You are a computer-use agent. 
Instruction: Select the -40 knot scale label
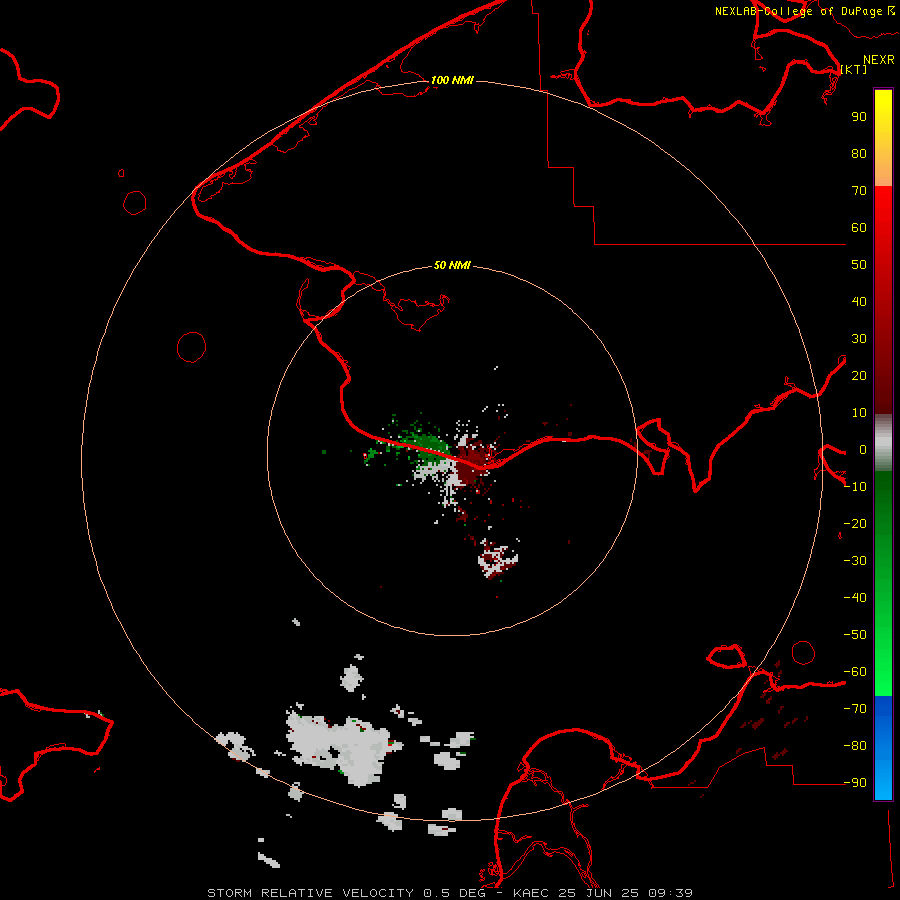[x=855, y=598]
